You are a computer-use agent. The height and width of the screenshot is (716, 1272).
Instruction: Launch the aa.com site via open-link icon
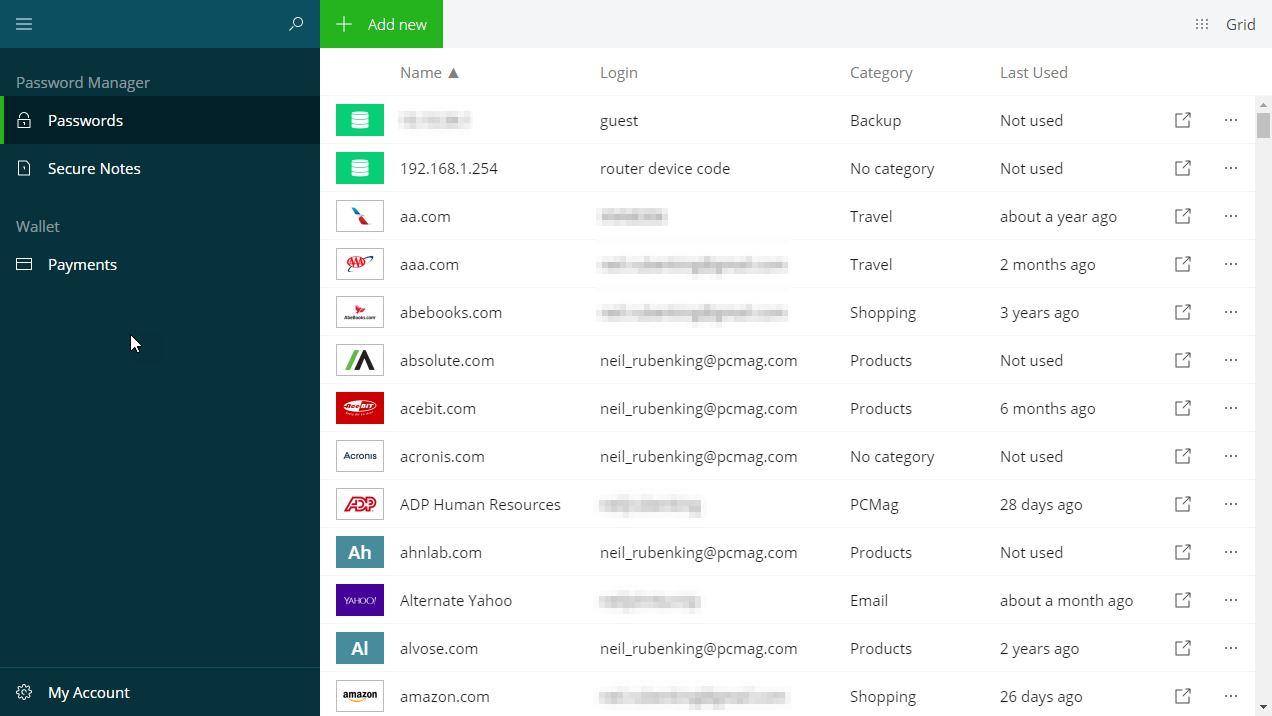(1182, 216)
